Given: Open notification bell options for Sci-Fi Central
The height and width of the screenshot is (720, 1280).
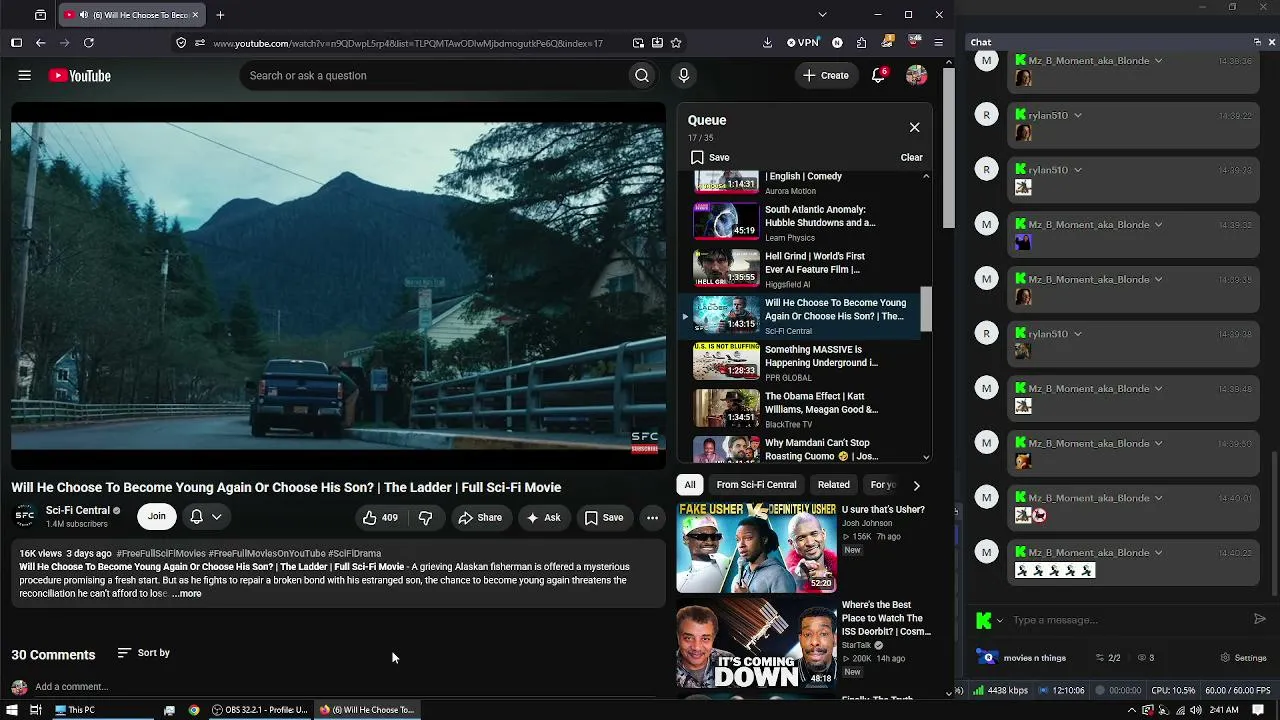Looking at the screenshot, I should pyautogui.click(x=206, y=517).
